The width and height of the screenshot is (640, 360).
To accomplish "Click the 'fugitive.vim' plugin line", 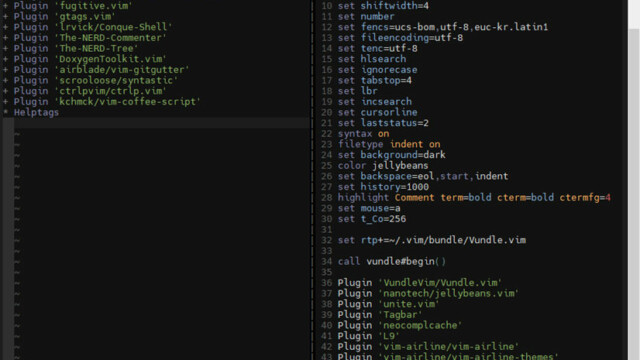I will [73, 6].
